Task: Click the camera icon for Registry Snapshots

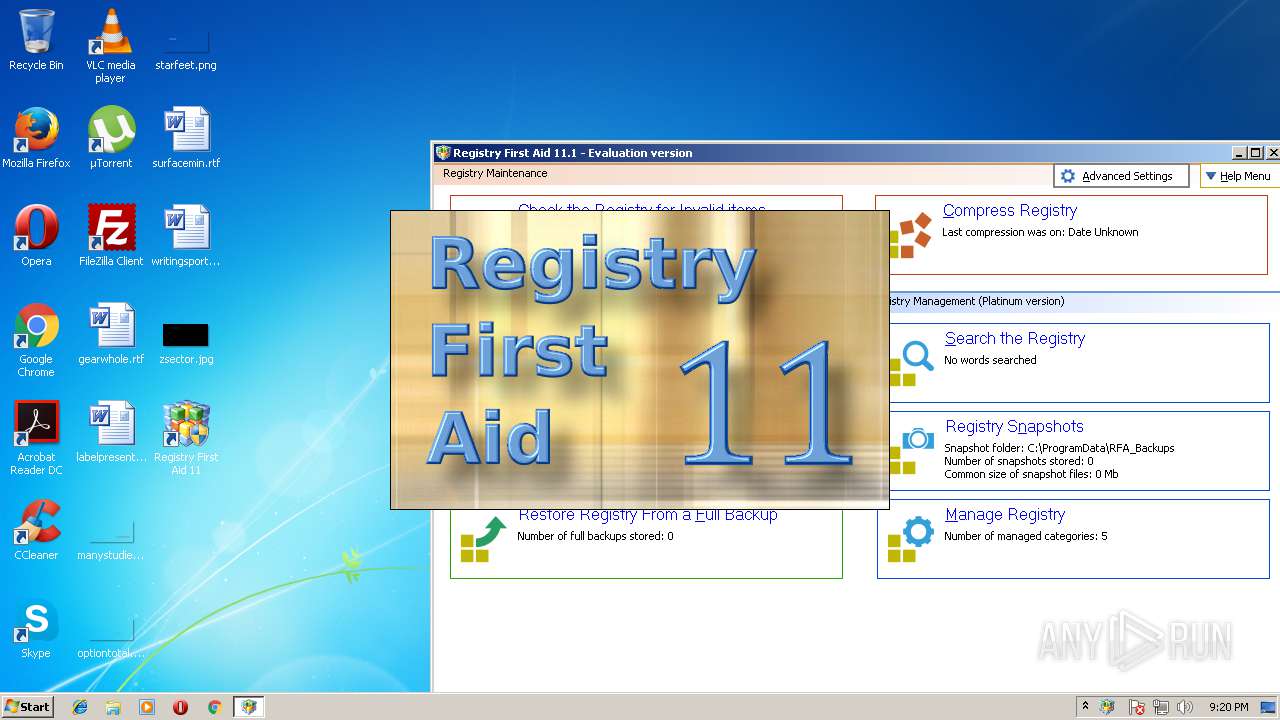Action: click(x=911, y=450)
